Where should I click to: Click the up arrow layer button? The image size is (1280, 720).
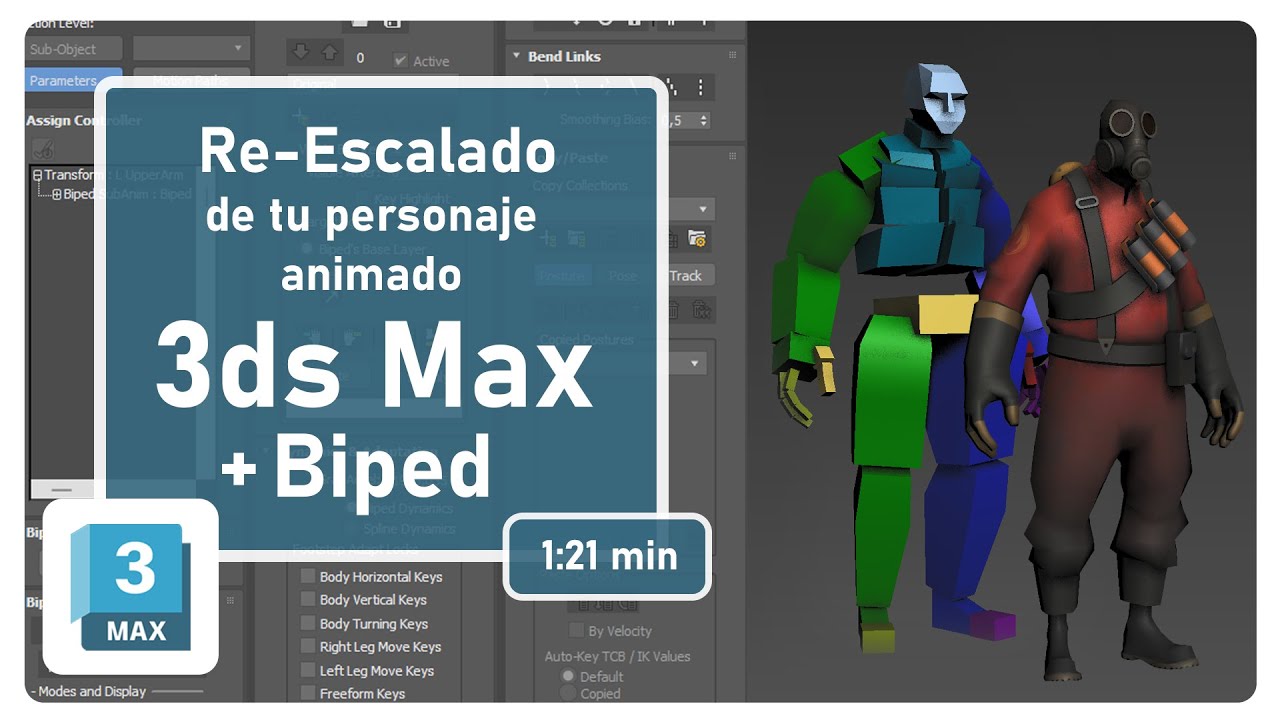328,52
